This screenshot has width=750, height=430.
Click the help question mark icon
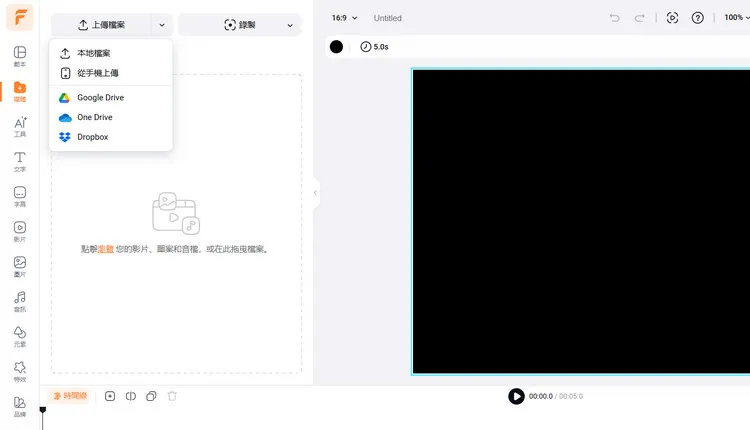point(698,18)
